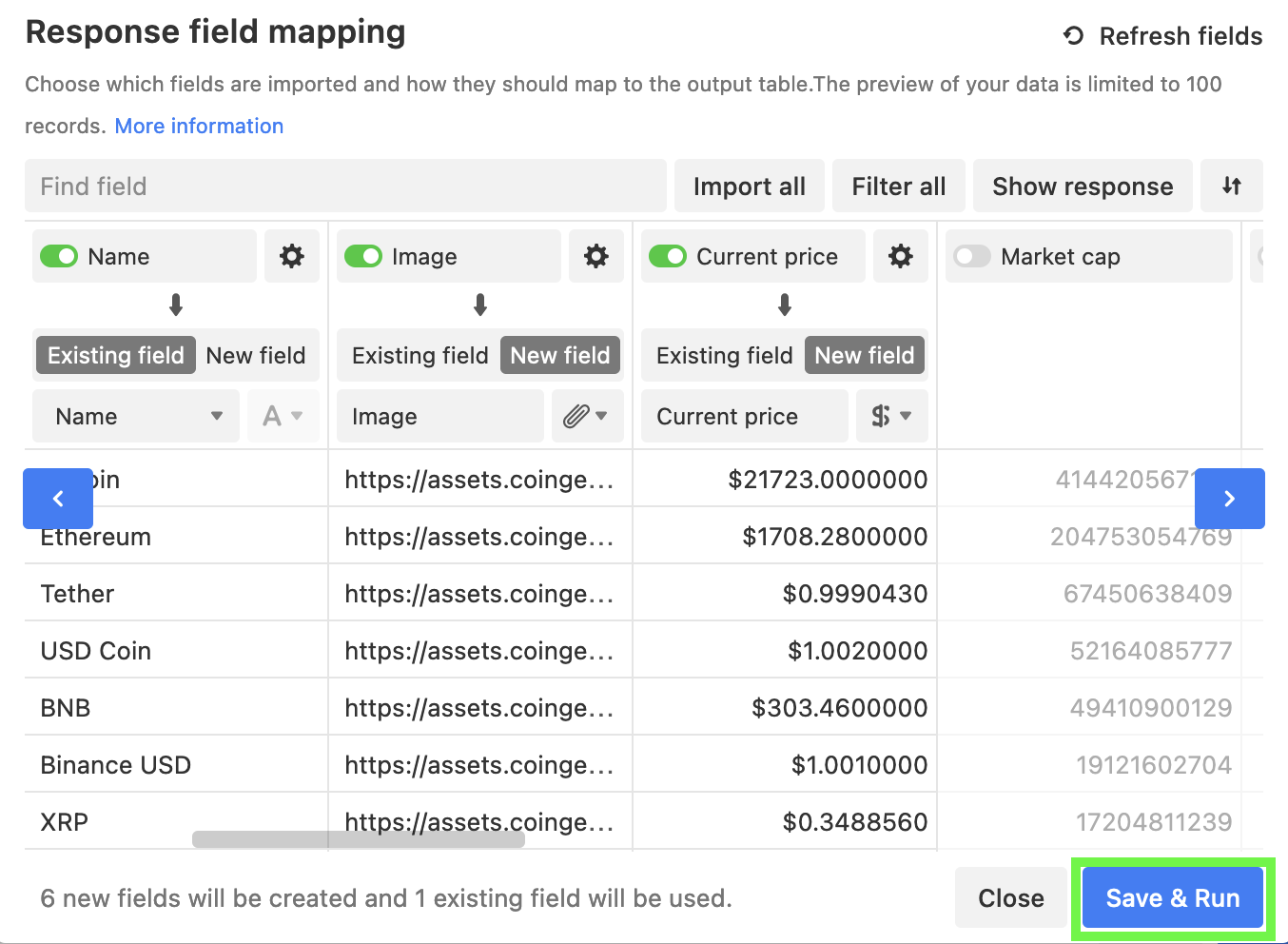Select New field for Name column

tap(256, 355)
